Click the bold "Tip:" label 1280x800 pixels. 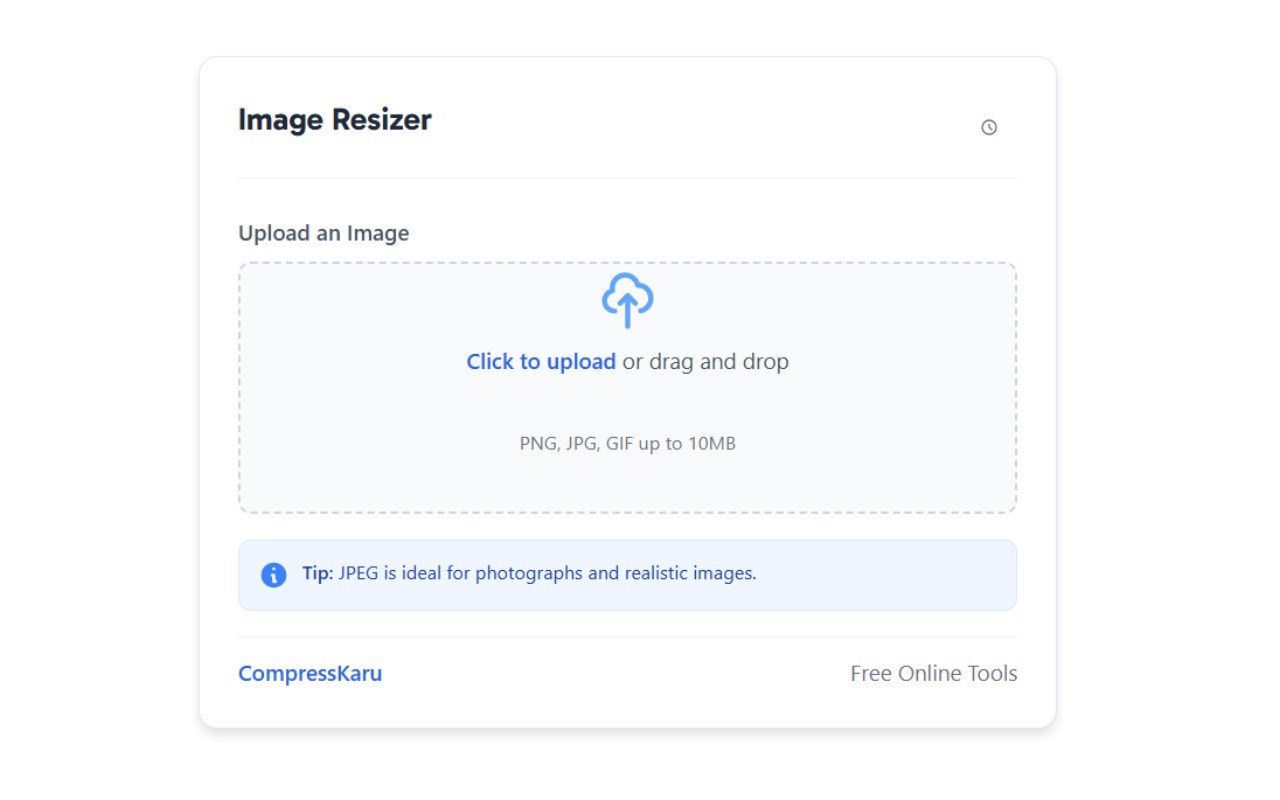tap(317, 574)
